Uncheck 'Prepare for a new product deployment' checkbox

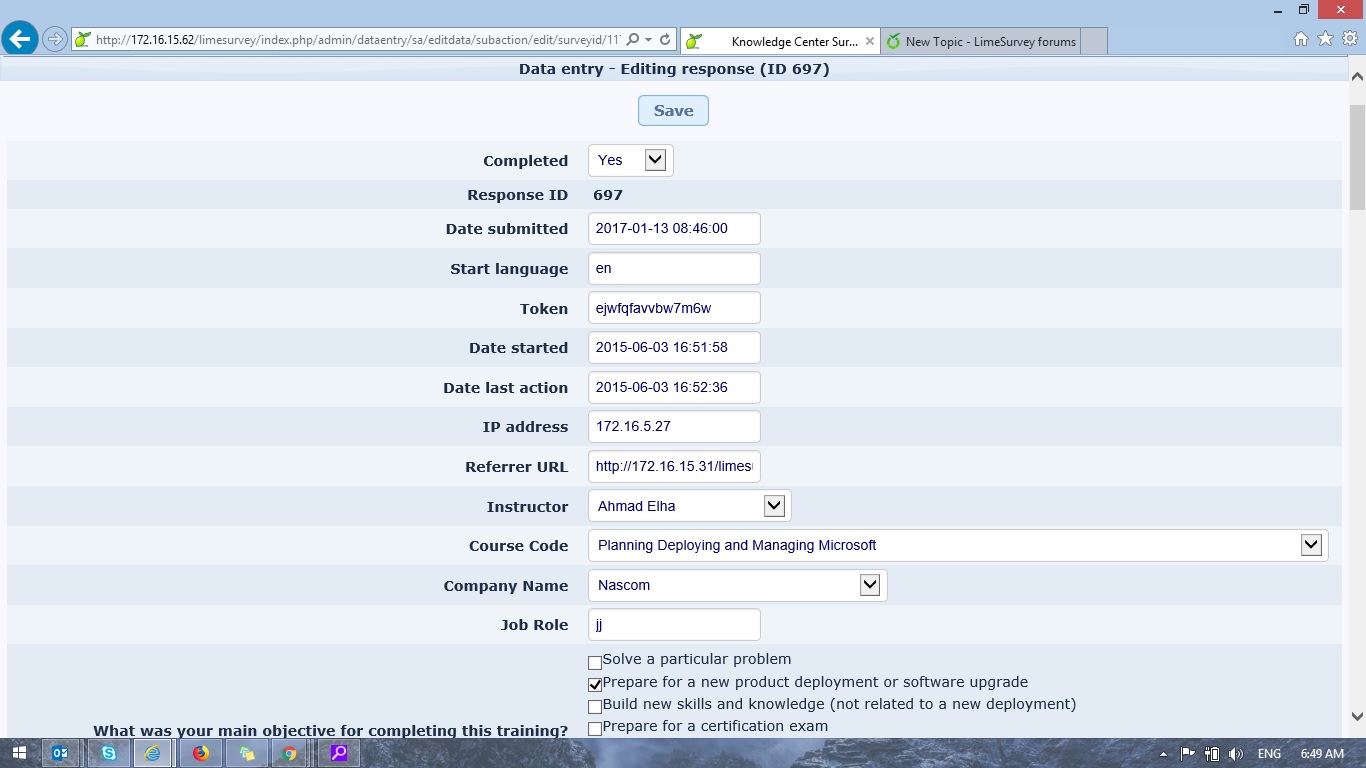tap(595, 685)
